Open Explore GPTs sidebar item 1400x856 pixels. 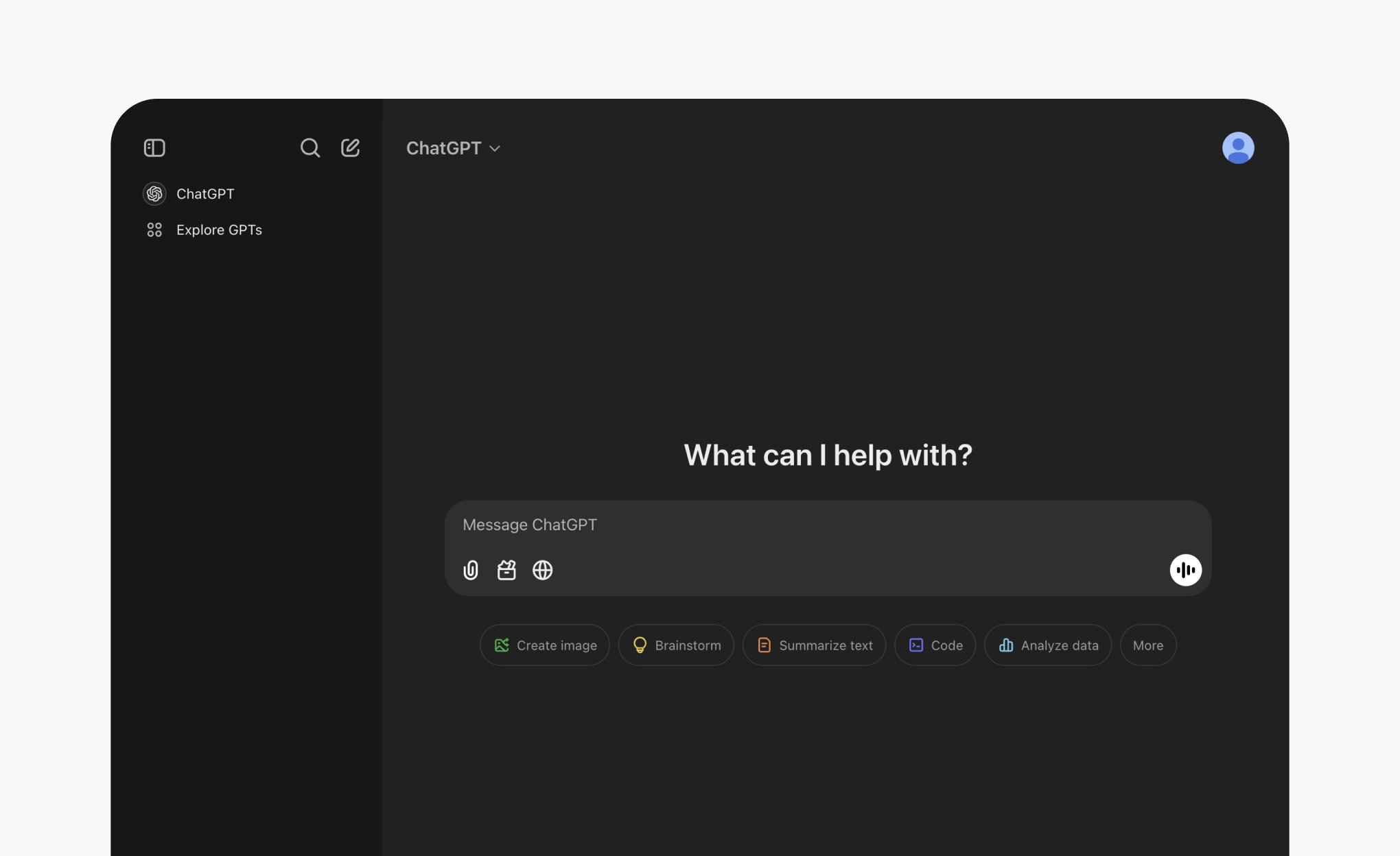tap(219, 230)
